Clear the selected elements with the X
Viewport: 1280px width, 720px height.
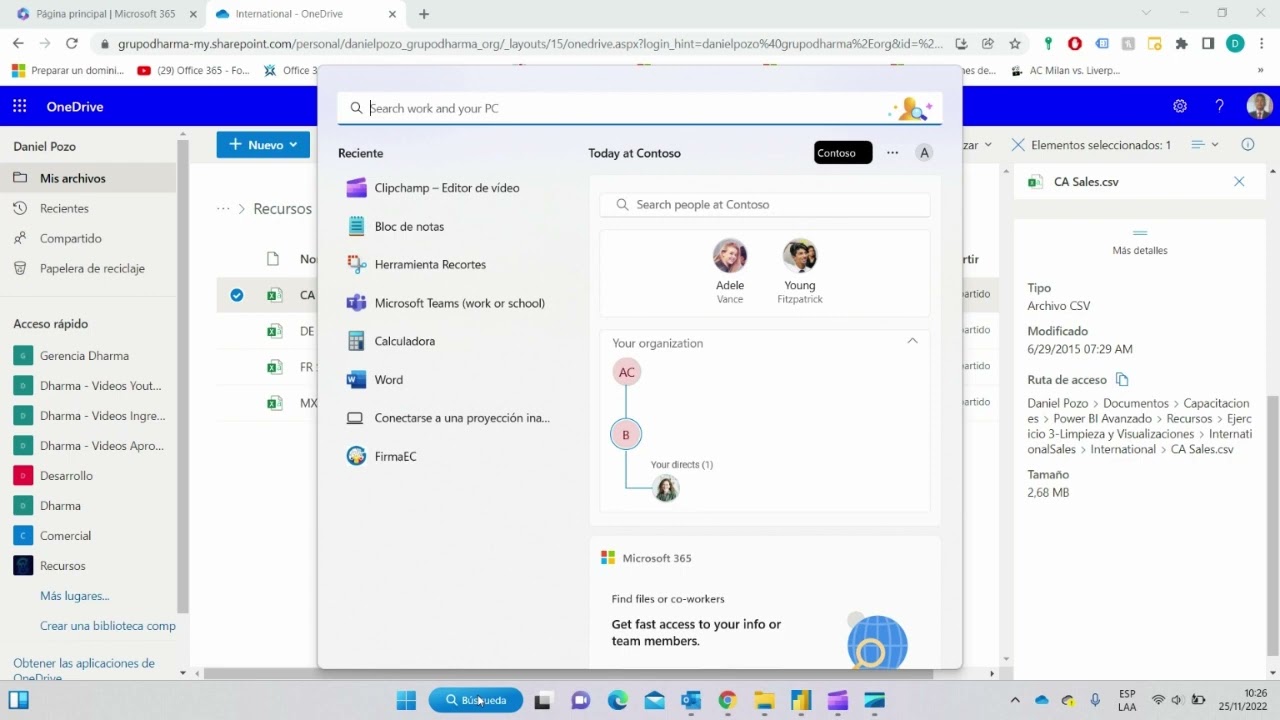(x=1018, y=145)
